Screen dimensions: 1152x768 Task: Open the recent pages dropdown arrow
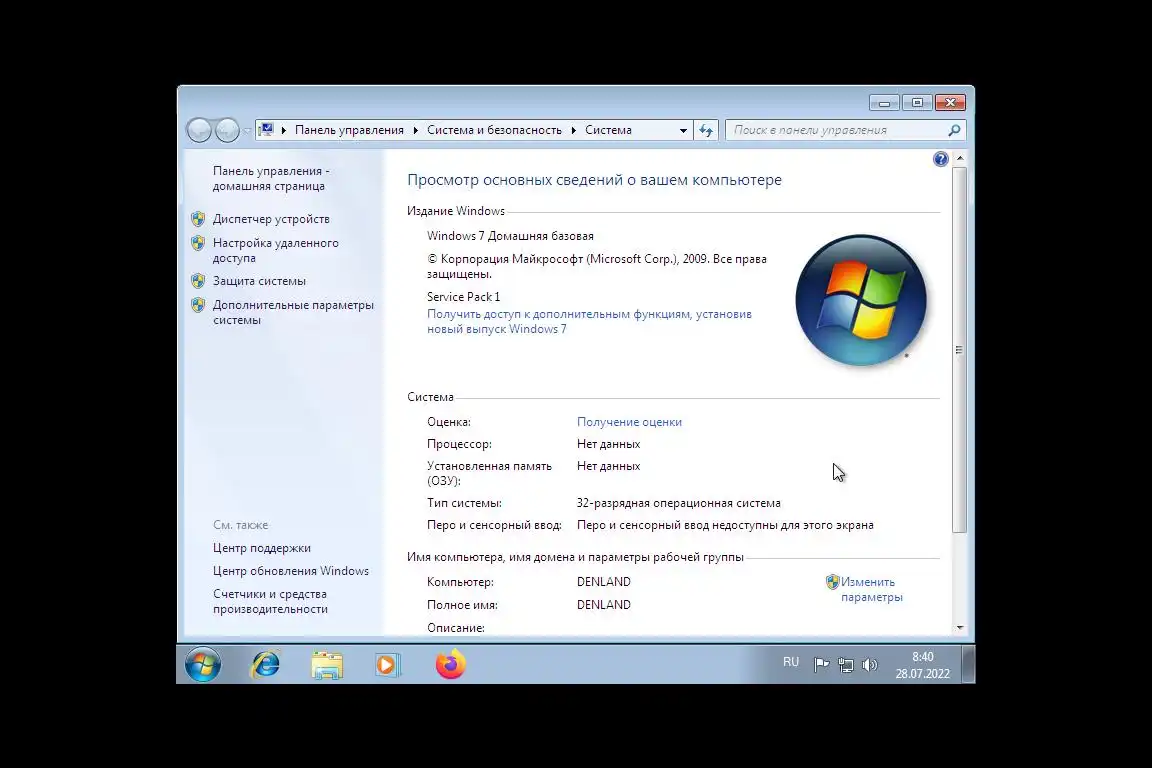pos(247,131)
